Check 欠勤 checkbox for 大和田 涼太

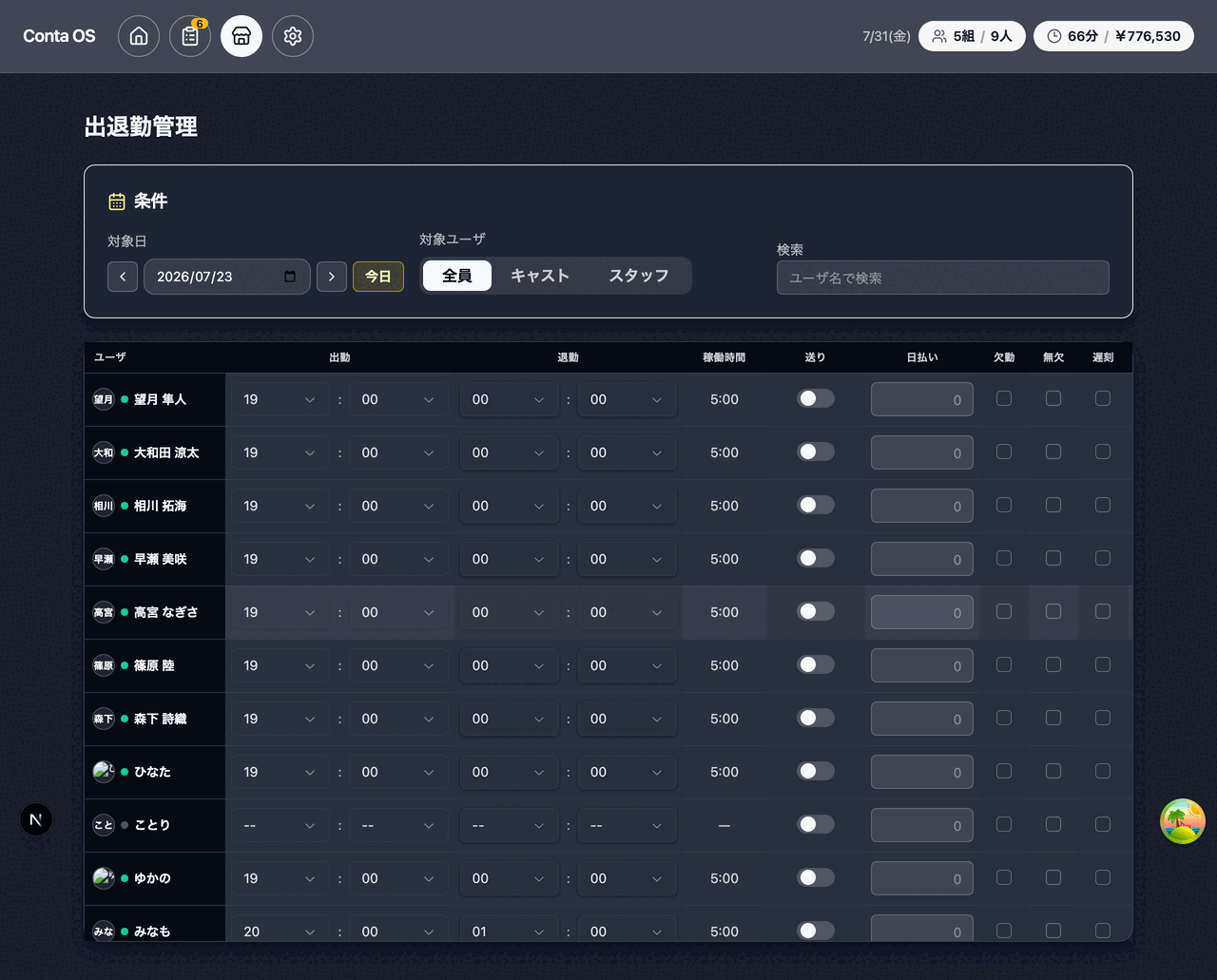coord(1004,452)
